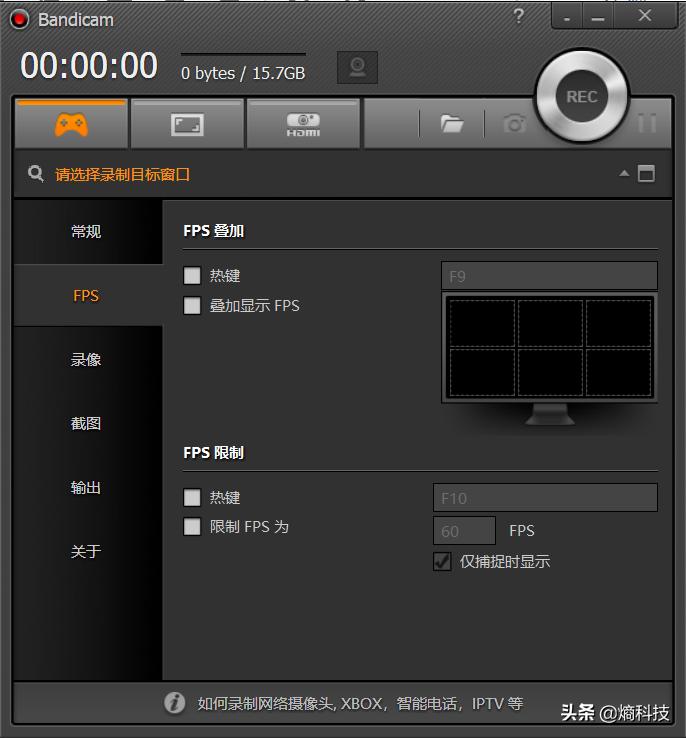Start recording with the REC button
The image size is (686, 738).
pyautogui.click(x=582, y=96)
